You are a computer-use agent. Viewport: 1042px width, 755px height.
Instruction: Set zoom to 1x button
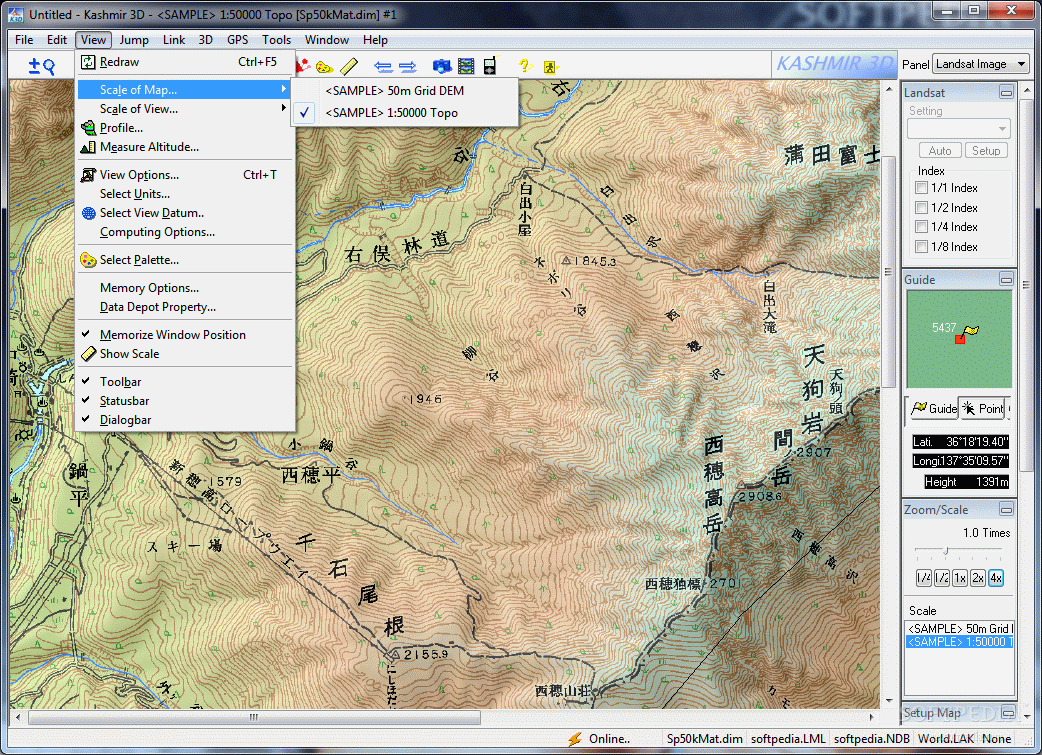click(960, 578)
